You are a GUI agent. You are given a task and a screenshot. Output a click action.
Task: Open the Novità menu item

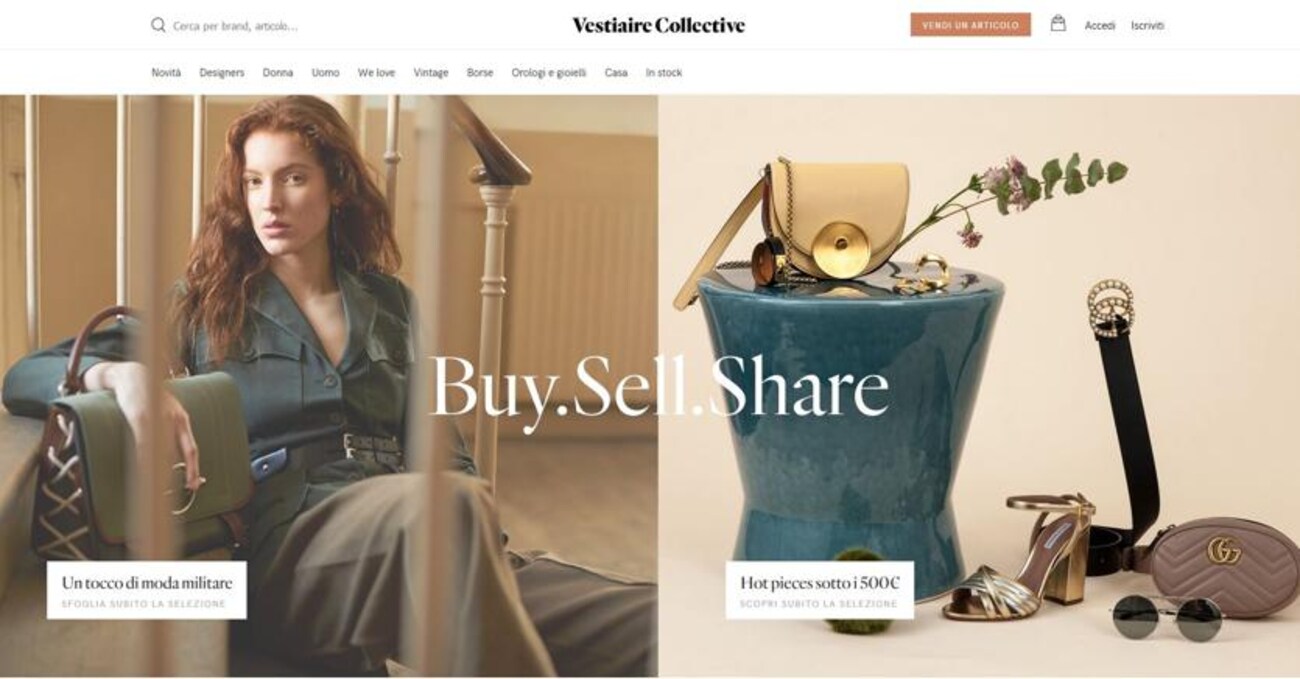click(166, 73)
